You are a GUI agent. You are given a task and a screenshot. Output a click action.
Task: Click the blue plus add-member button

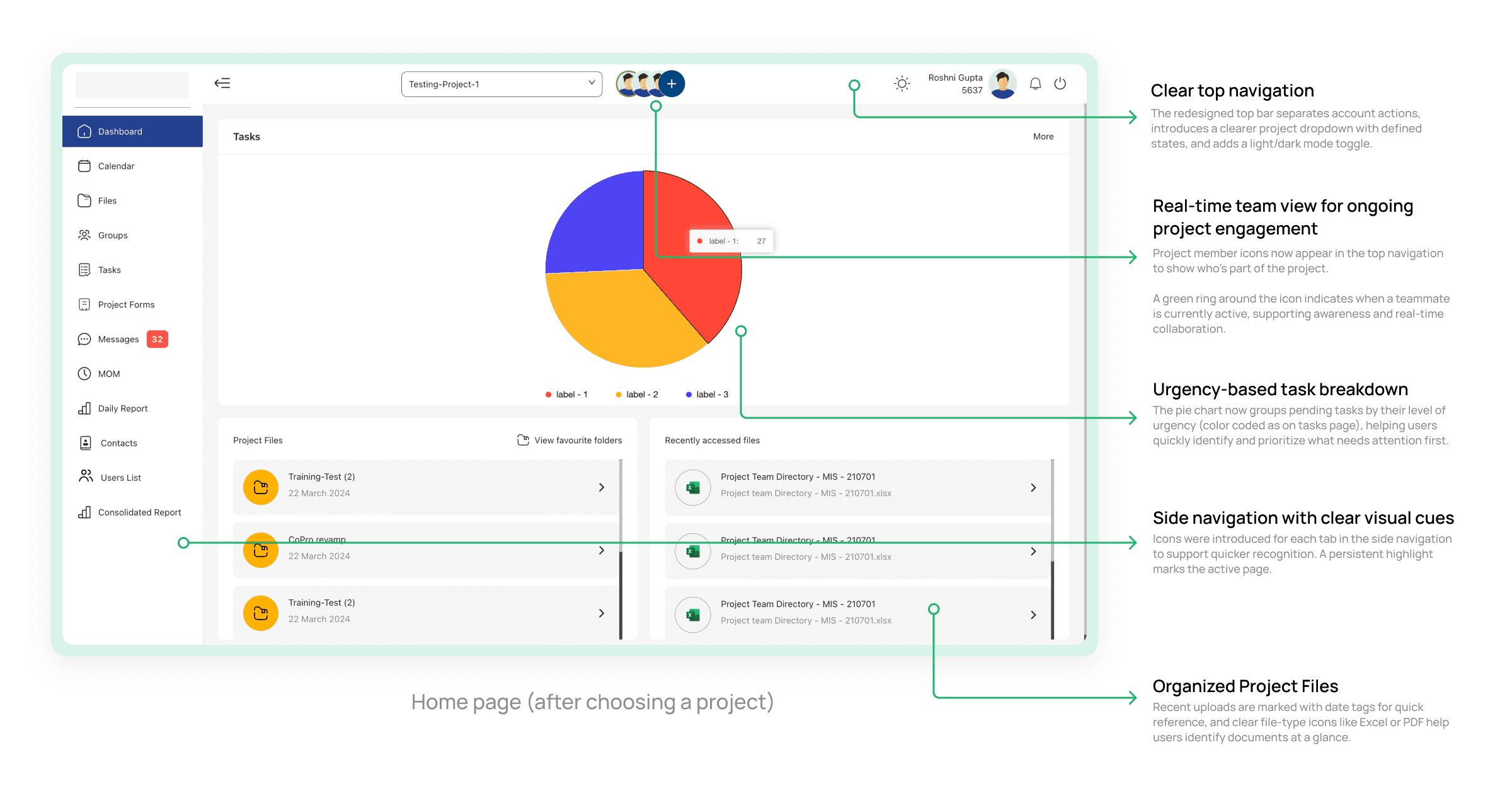[x=672, y=84]
